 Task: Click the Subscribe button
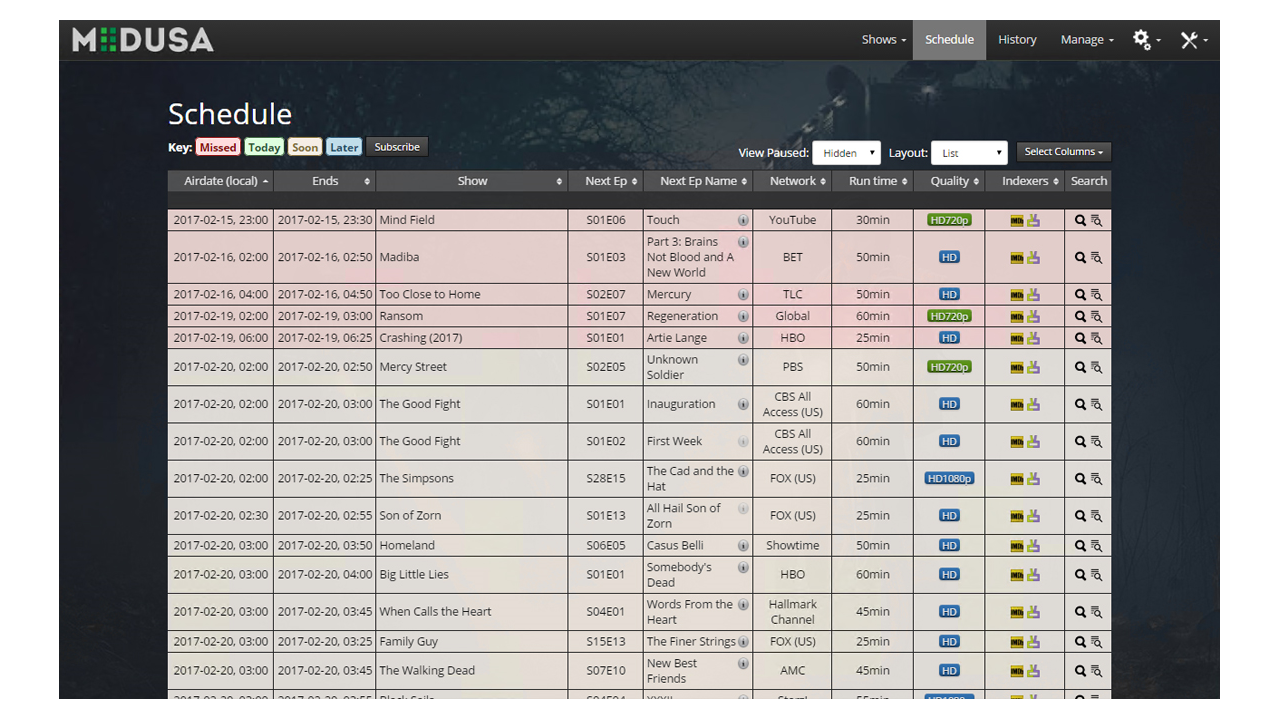(397, 147)
